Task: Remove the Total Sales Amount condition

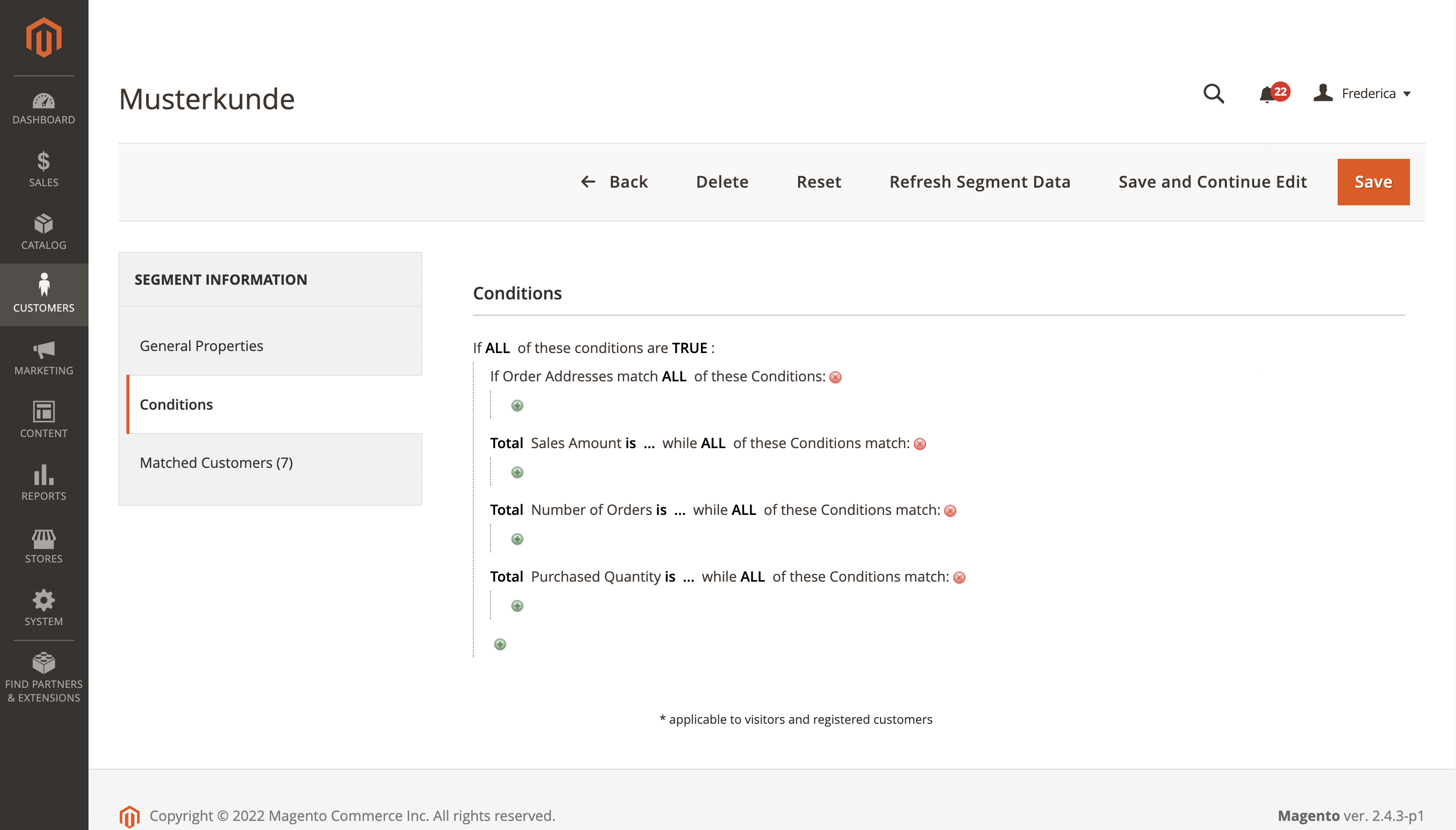Action: tap(920, 444)
